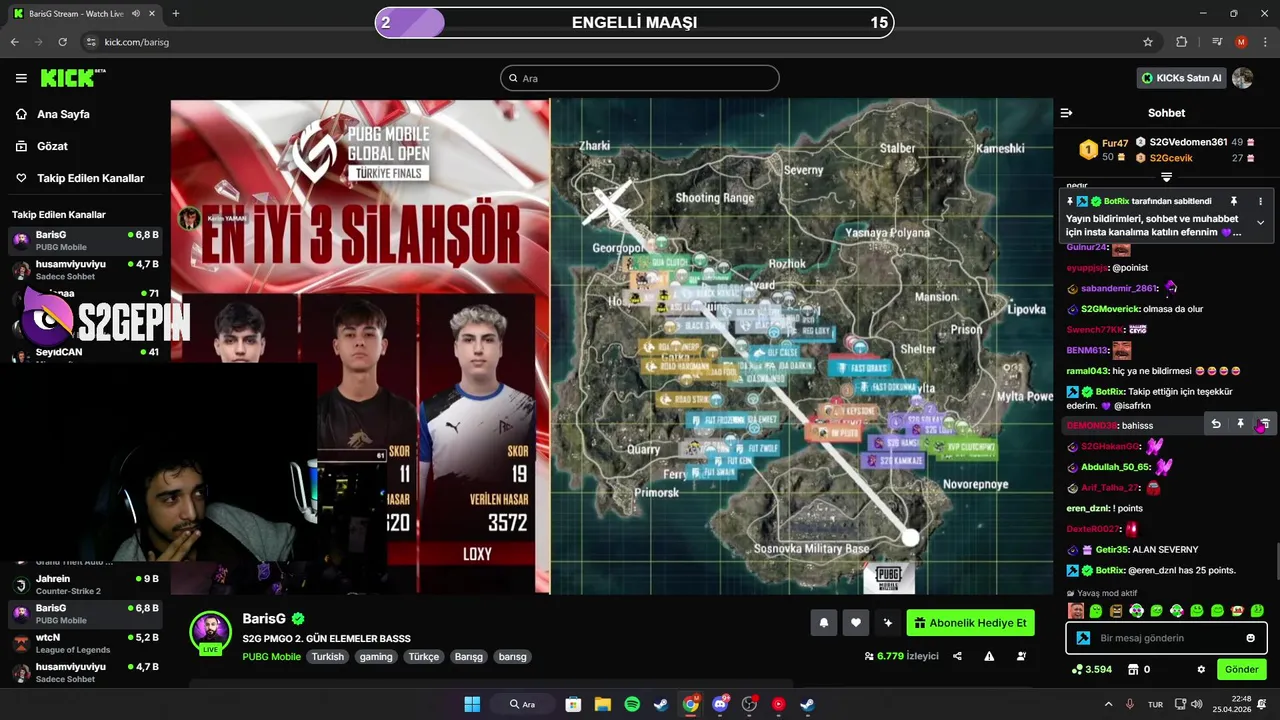
Task: View site information icon in address bar
Action: (x=90, y=42)
